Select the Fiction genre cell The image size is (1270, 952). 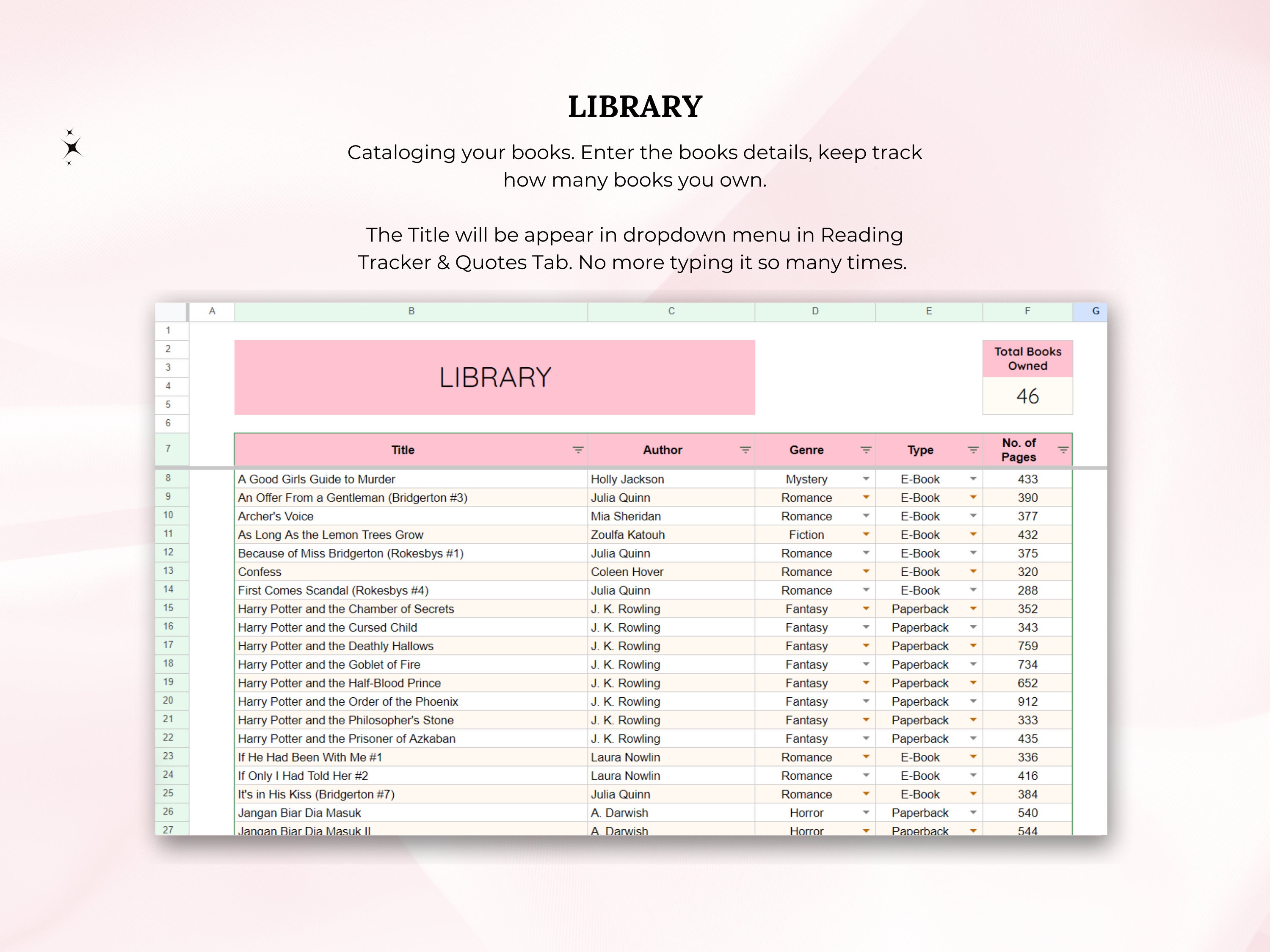coord(815,534)
